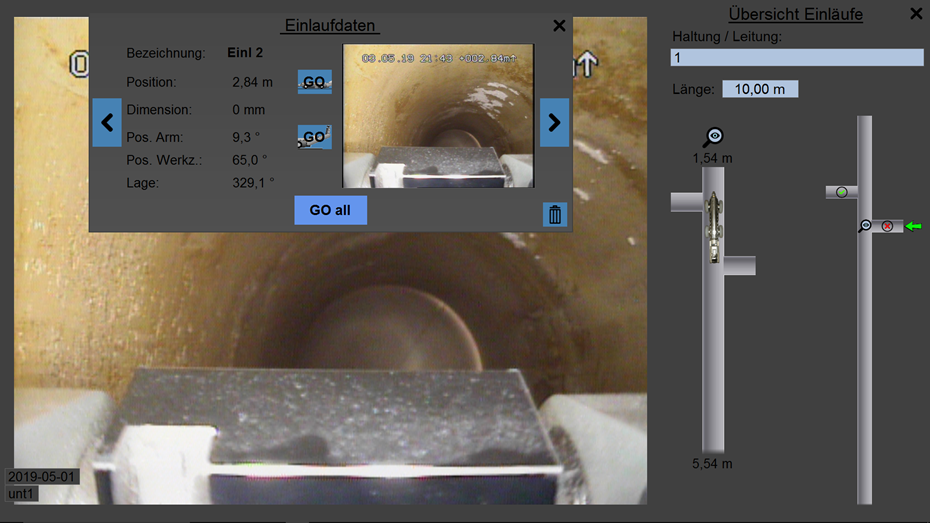Click the upper left branch of left pipe

[x=686, y=203]
